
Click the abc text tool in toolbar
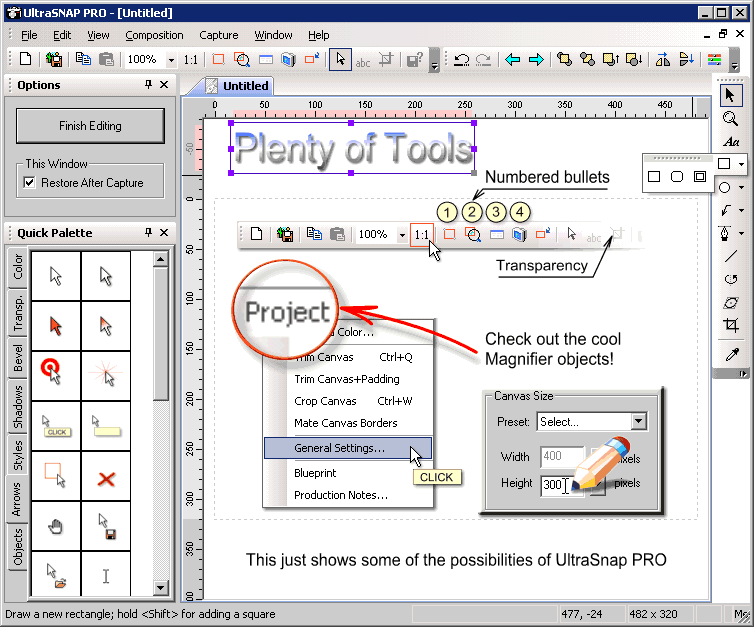pyautogui.click(x=363, y=63)
